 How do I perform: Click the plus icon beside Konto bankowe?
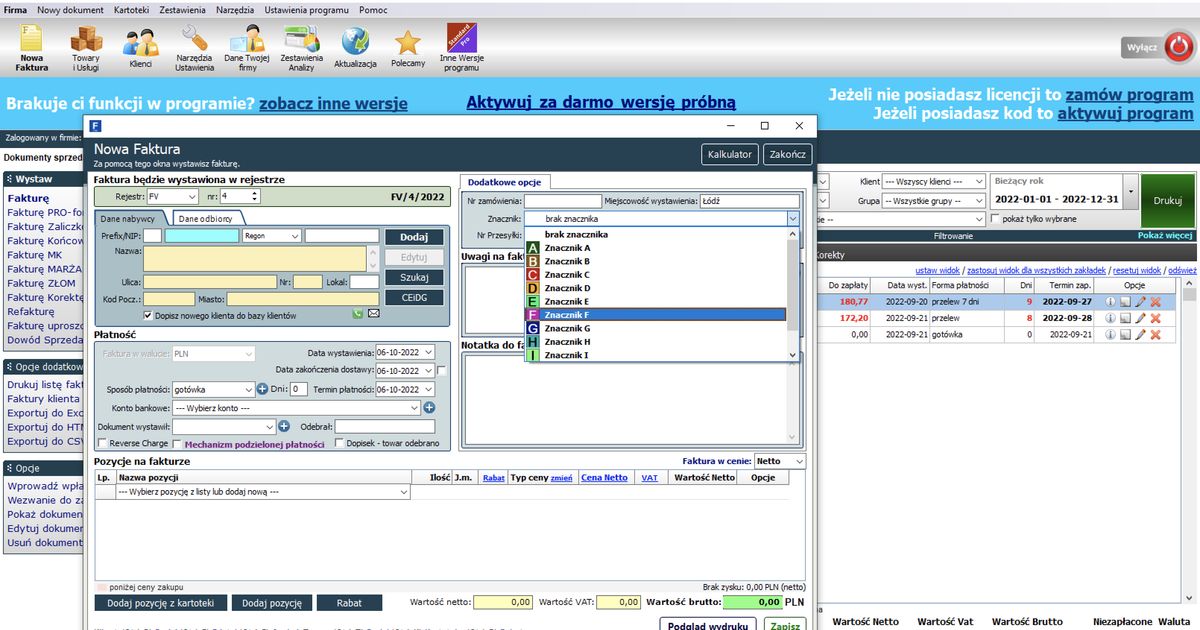click(429, 408)
